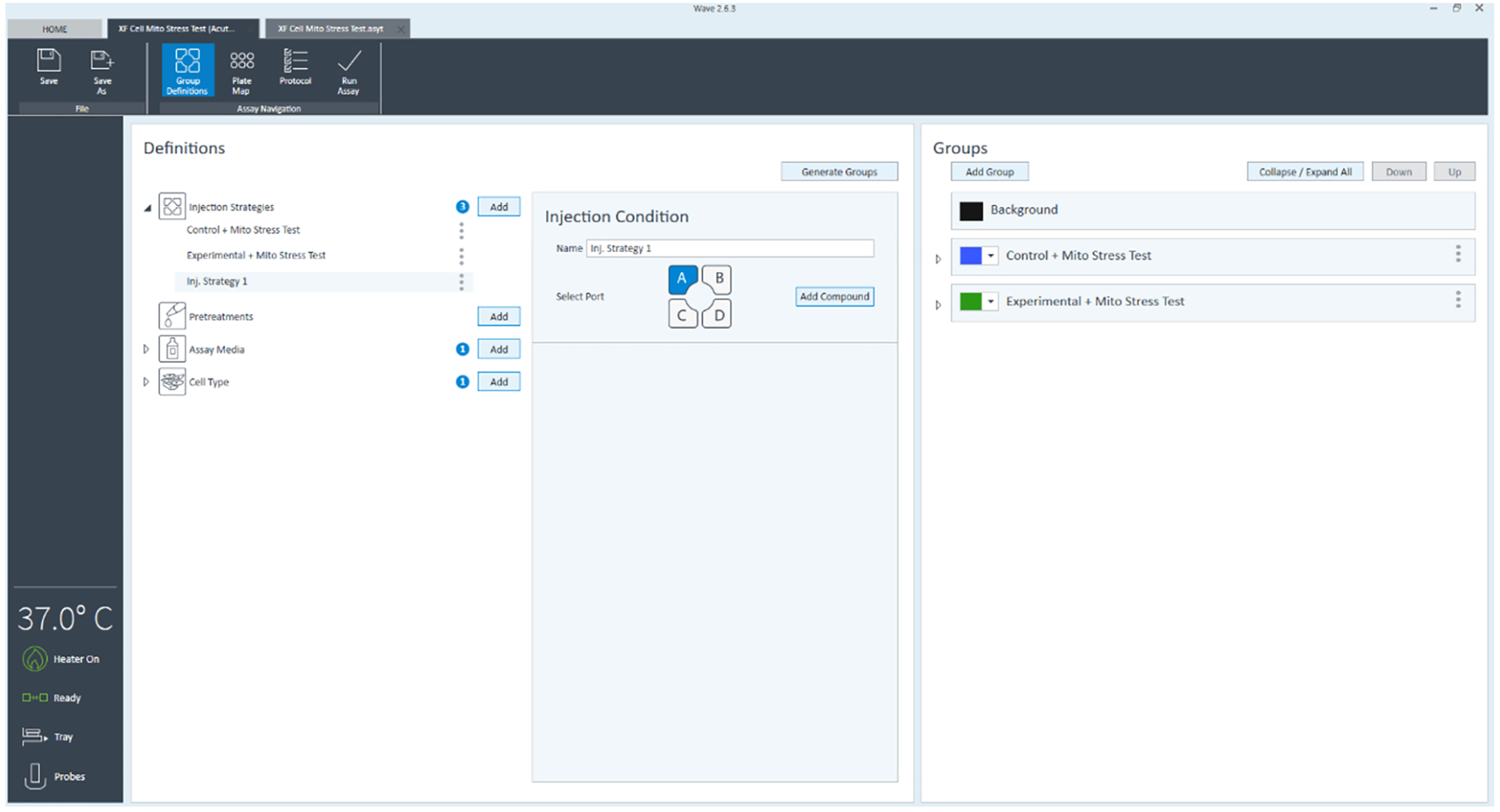The width and height of the screenshot is (1500, 812).
Task: Click the Heater On flame icon
Action: coord(34,659)
